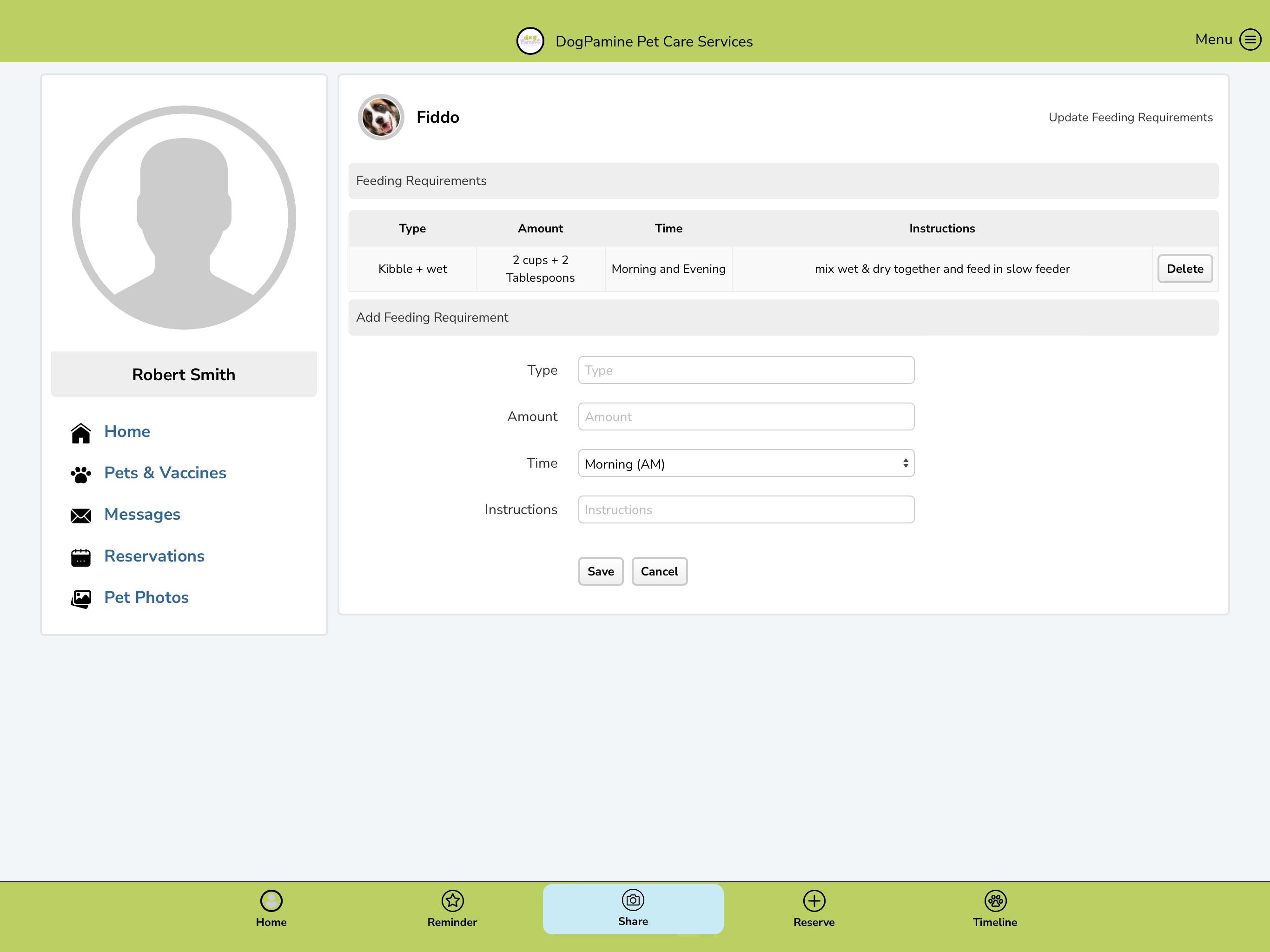Go to Pets & Vaccines
Viewport: 1270px width, 952px height.
pos(165,473)
